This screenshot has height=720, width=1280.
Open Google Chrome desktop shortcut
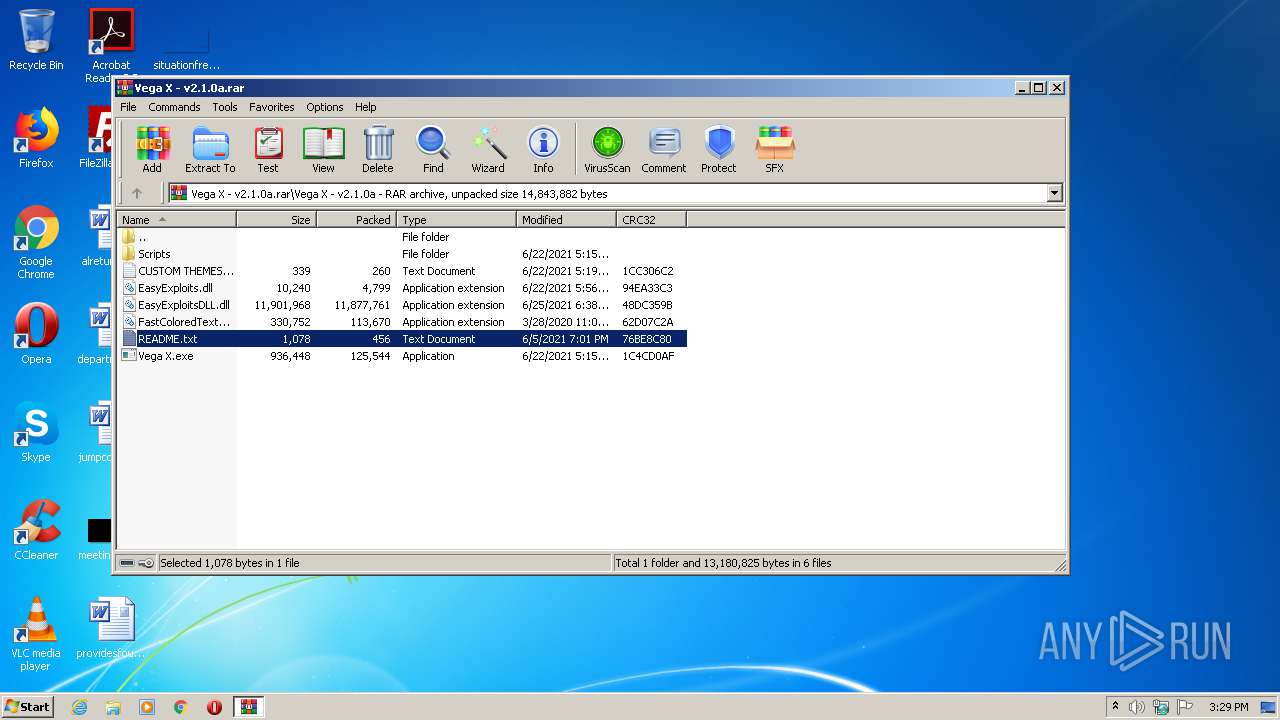36,242
